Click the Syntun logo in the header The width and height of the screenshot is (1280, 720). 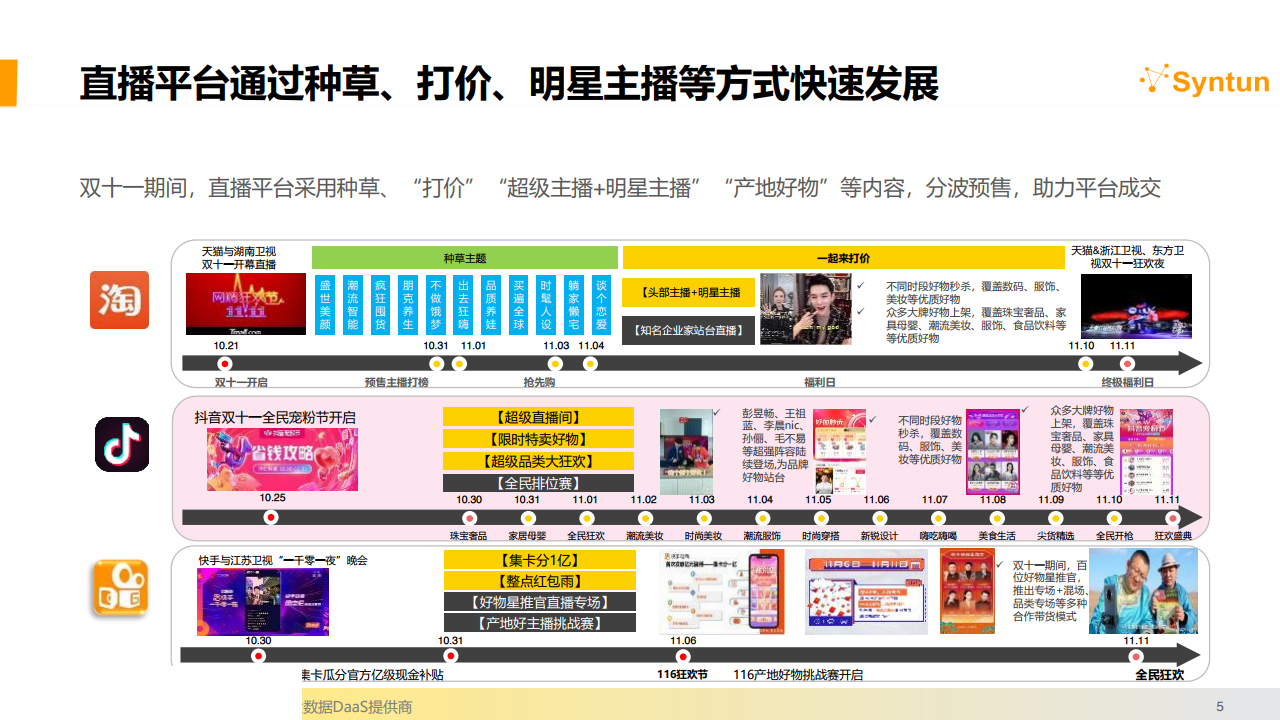coord(1204,81)
